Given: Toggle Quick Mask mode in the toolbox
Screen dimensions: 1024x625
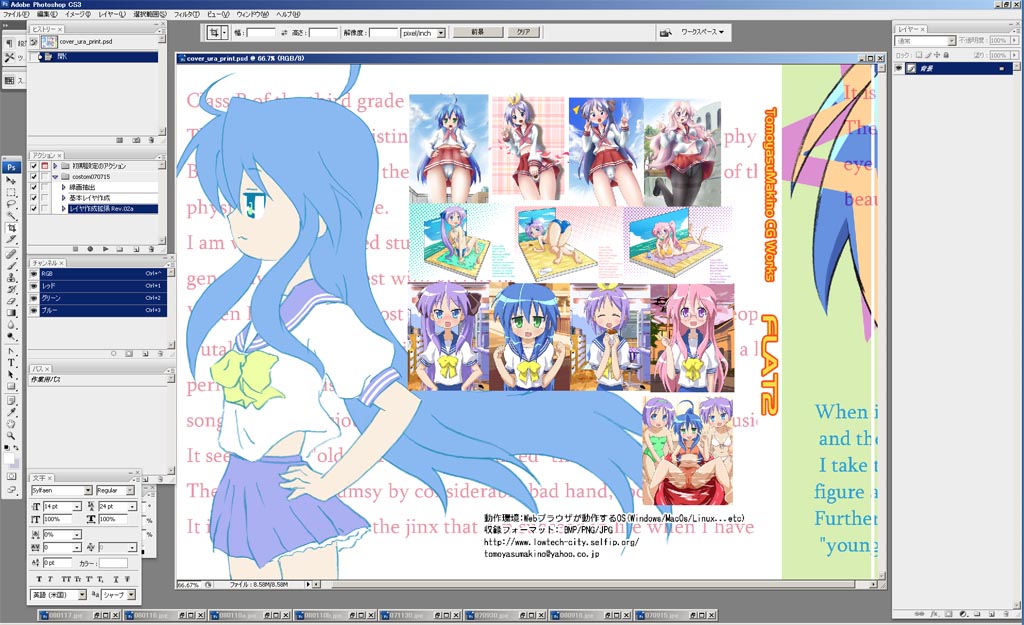Looking at the screenshot, I should (11, 477).
